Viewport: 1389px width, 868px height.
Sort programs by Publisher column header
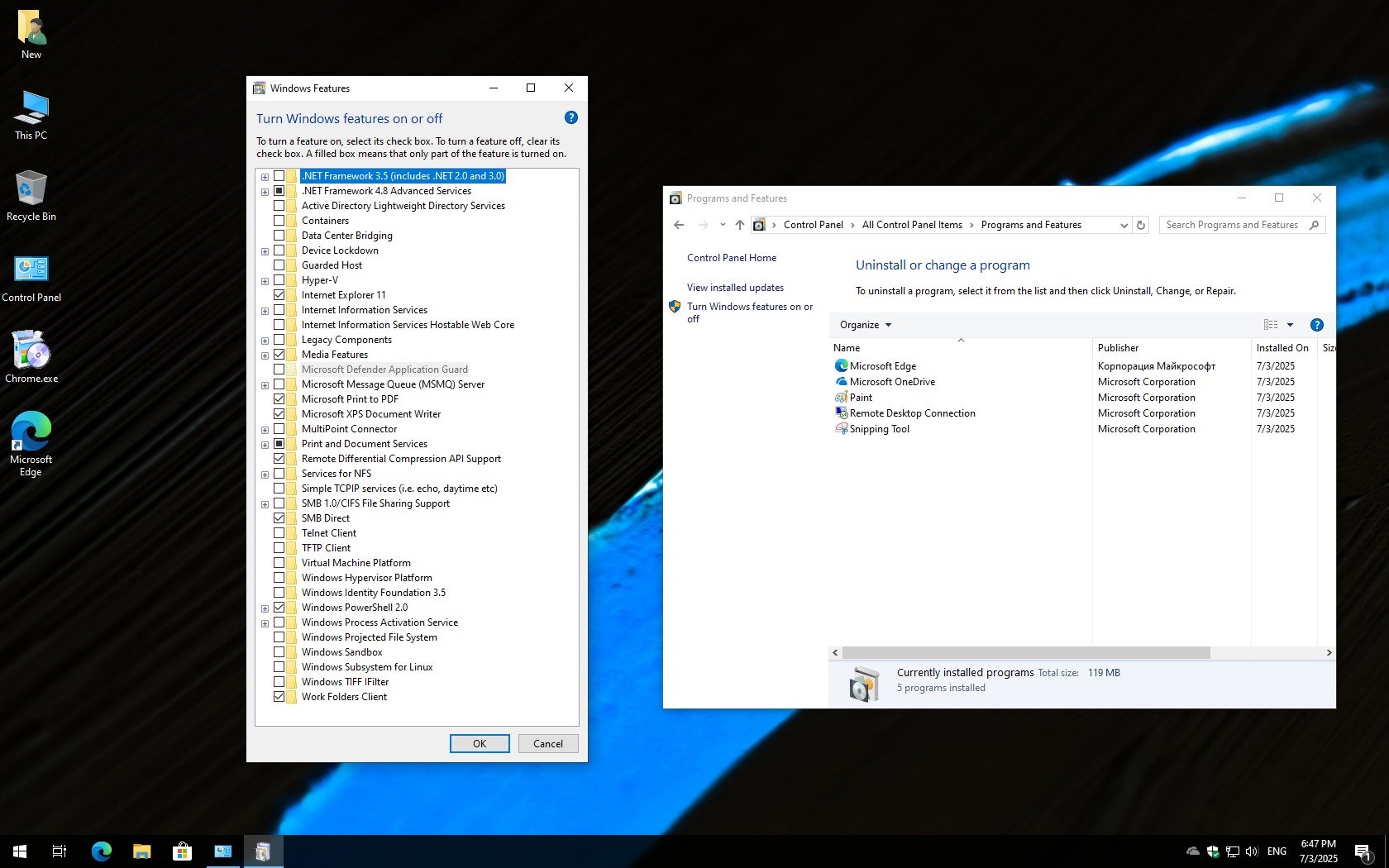(1118, 348)
